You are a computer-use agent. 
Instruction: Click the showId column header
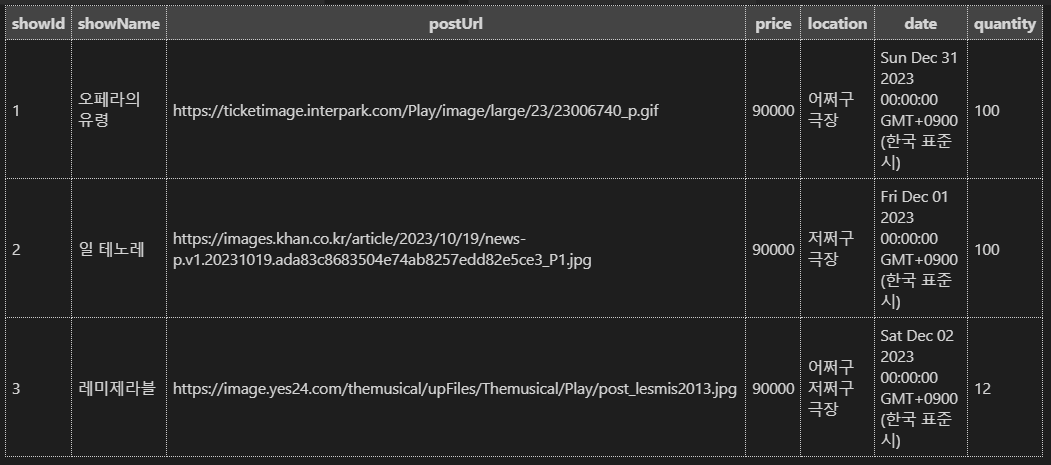(x=38, y=23)
